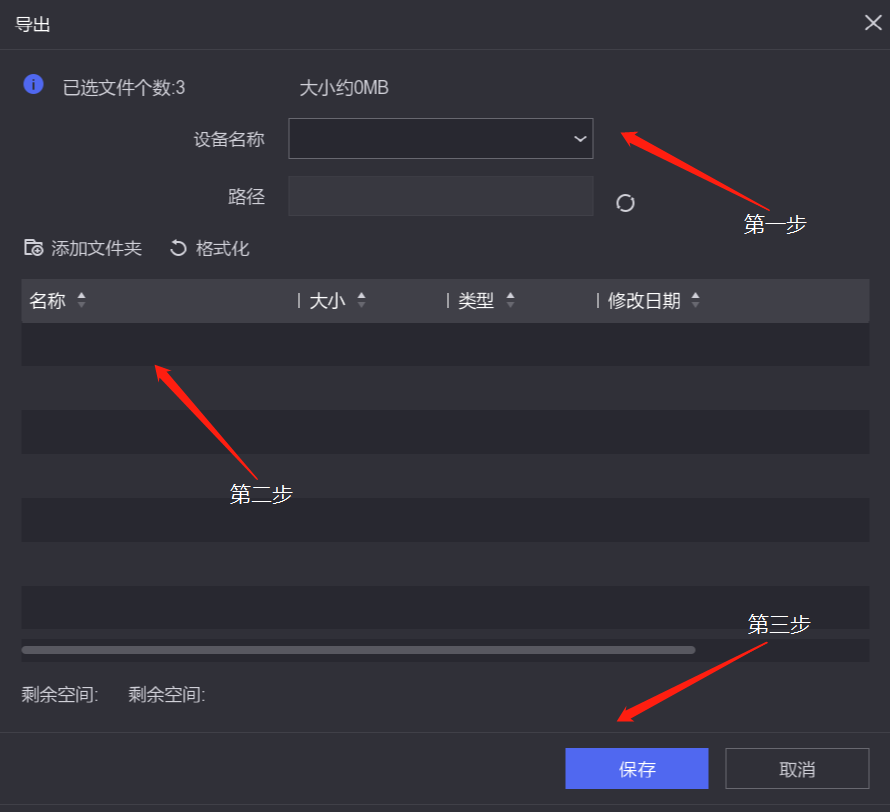This screenshot has width=890, height=812.
Task: Click the refresh icon beside the path field
Action: (x=625, y=203)
